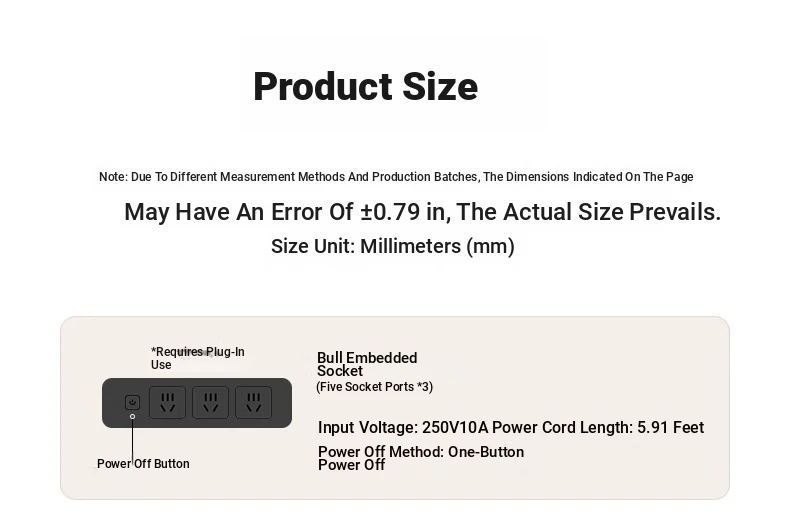Click the middle socket port icon
The height and width of the screenshot is (521, 790).
click(211, 403)
